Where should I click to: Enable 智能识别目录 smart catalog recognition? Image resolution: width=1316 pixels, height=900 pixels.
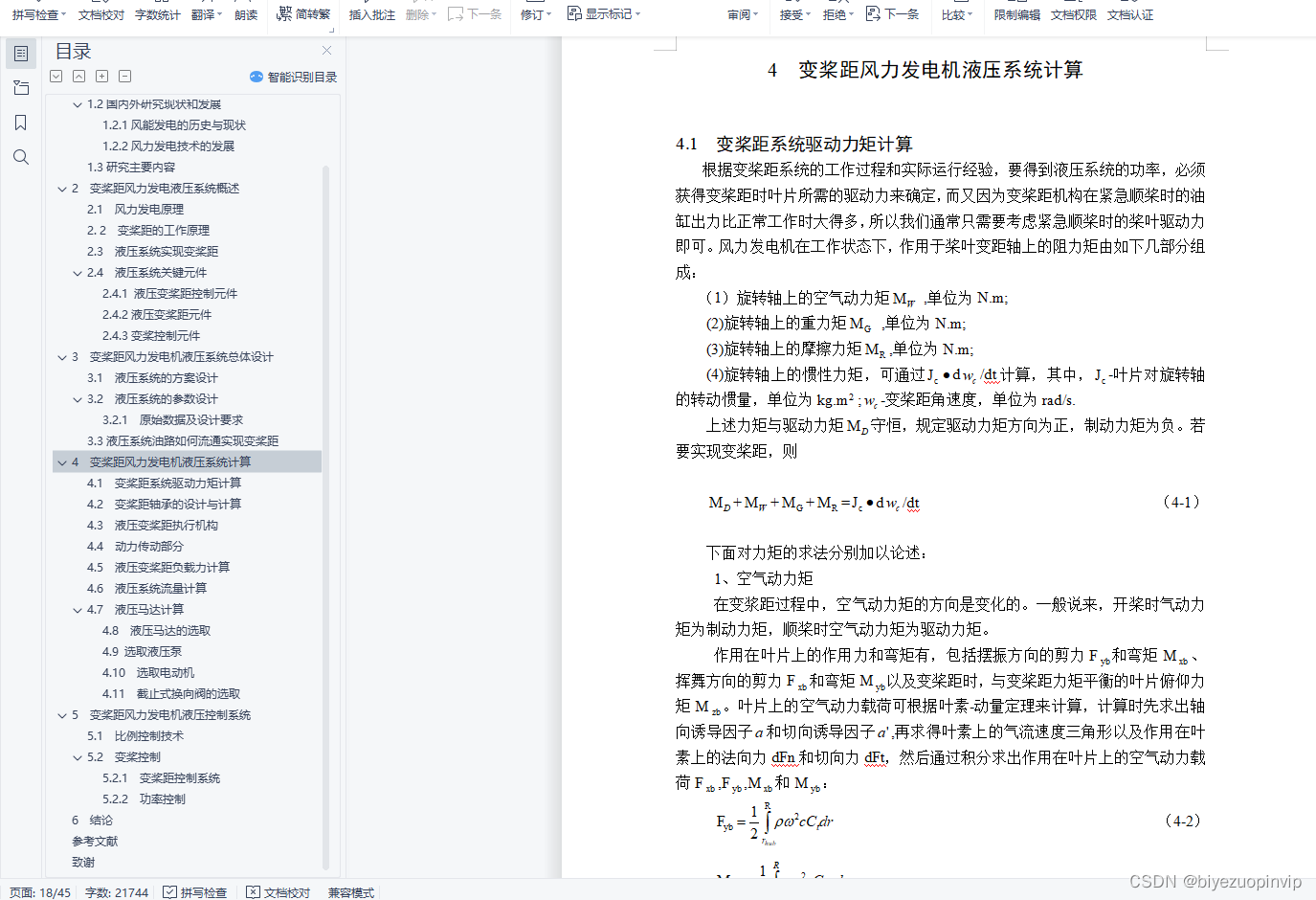point(292,77)
